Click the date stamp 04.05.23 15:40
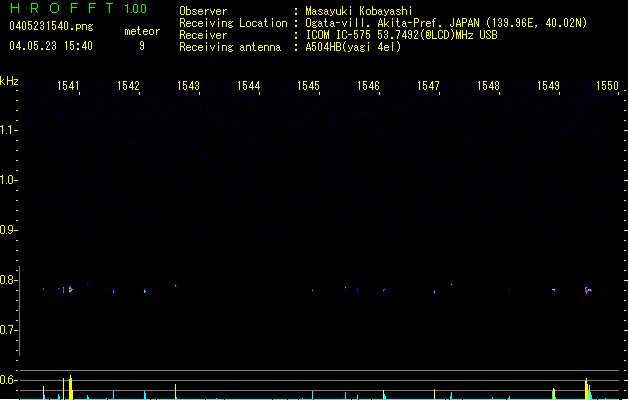This screenshot has width=629, height=400. point(51,46)
